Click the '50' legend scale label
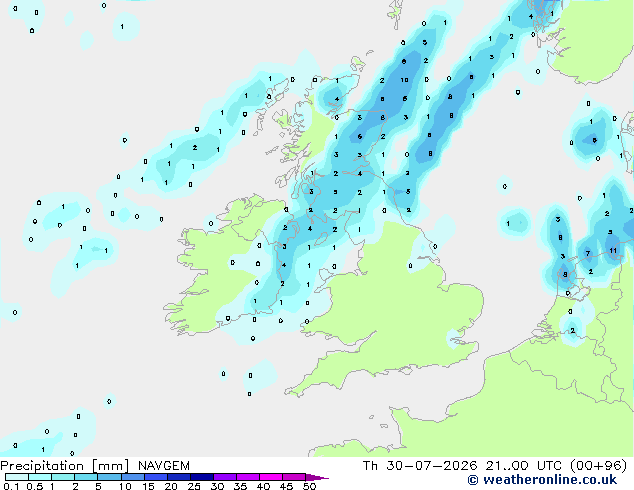Viewport: 634px width, 490px height. 309,486
